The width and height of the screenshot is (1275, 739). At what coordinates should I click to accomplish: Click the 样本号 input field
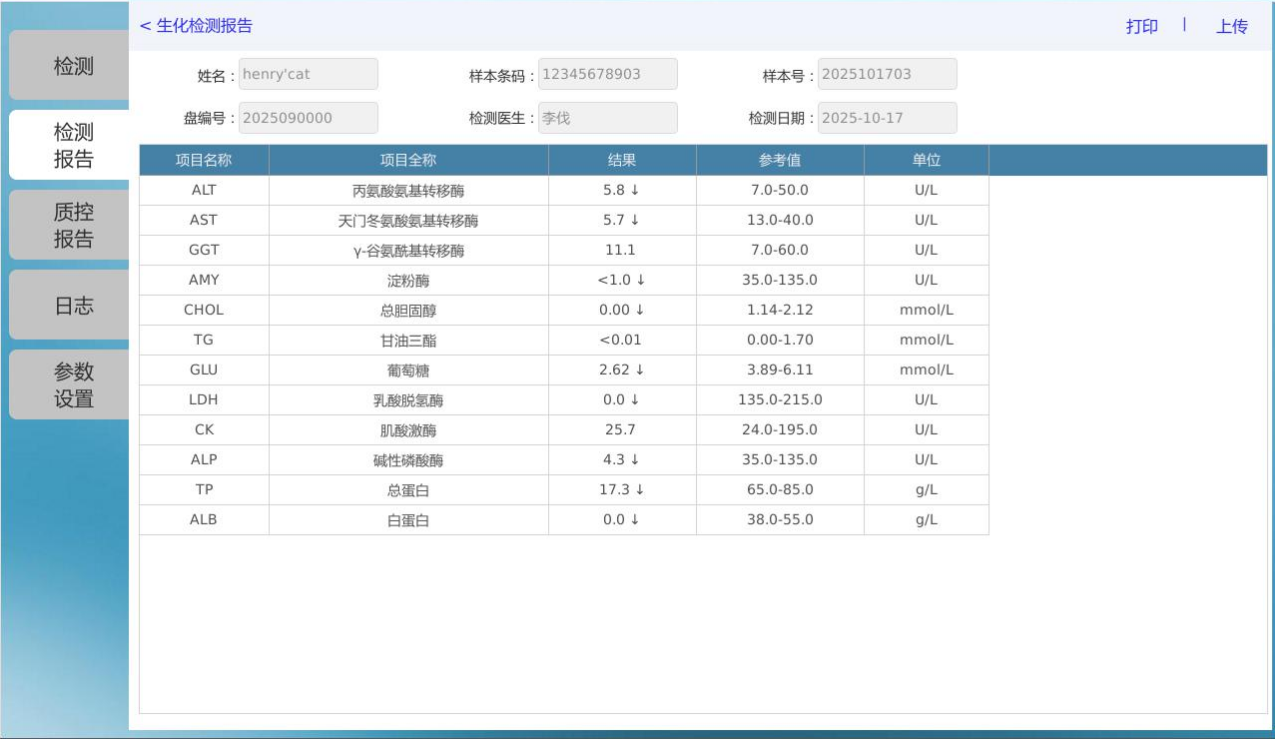(x=886, y=74)
